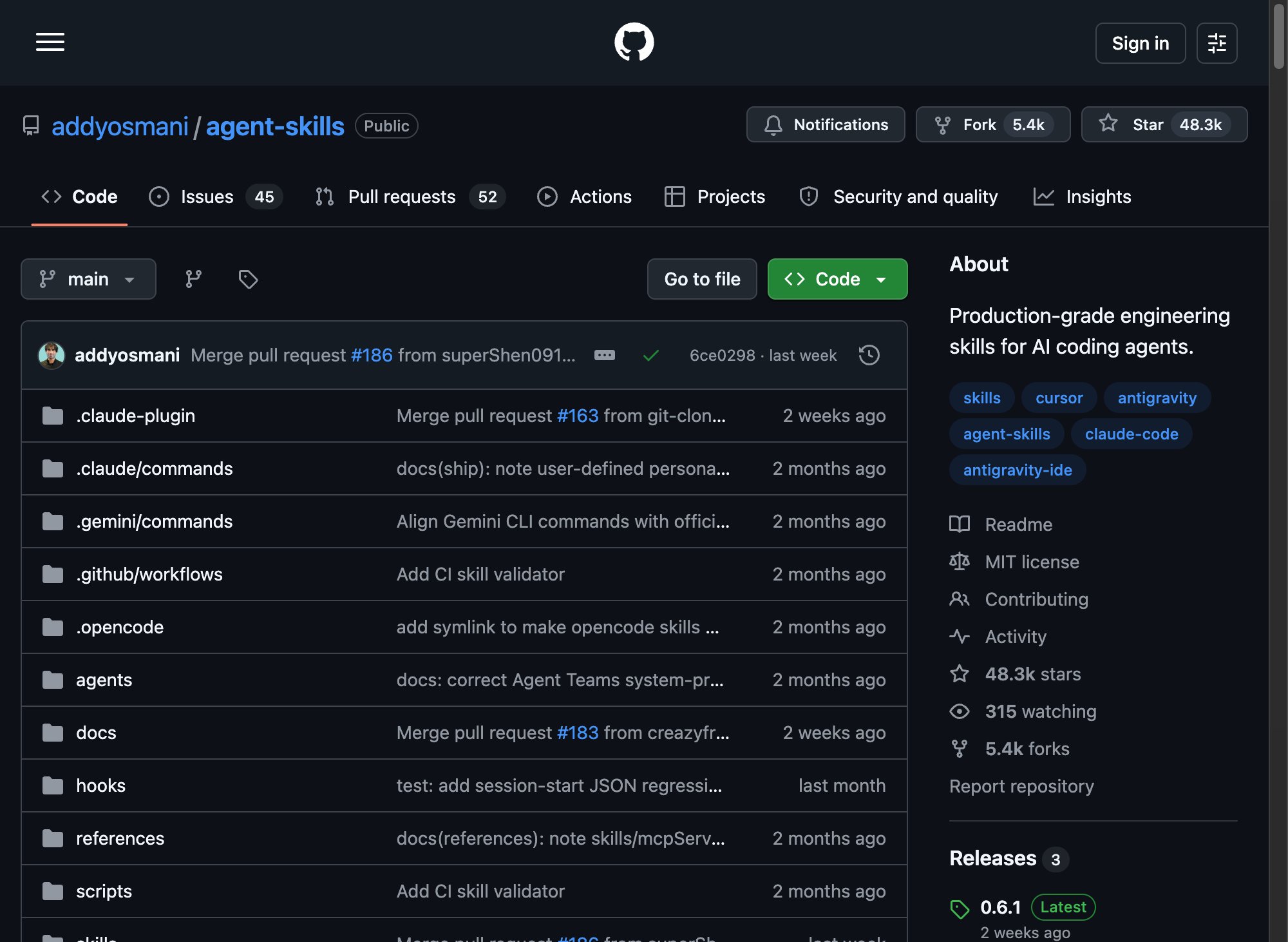View branches via the branch icon

click(193, 279)
